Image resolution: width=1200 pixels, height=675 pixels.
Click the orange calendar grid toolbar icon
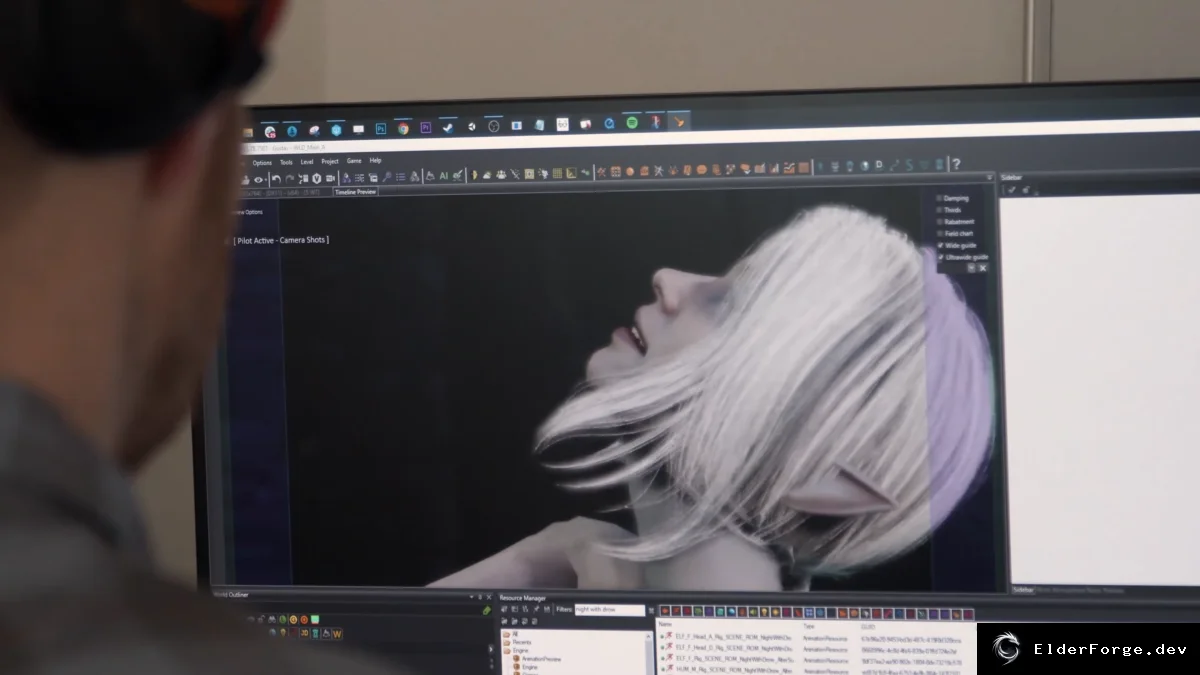coord(615,171)
